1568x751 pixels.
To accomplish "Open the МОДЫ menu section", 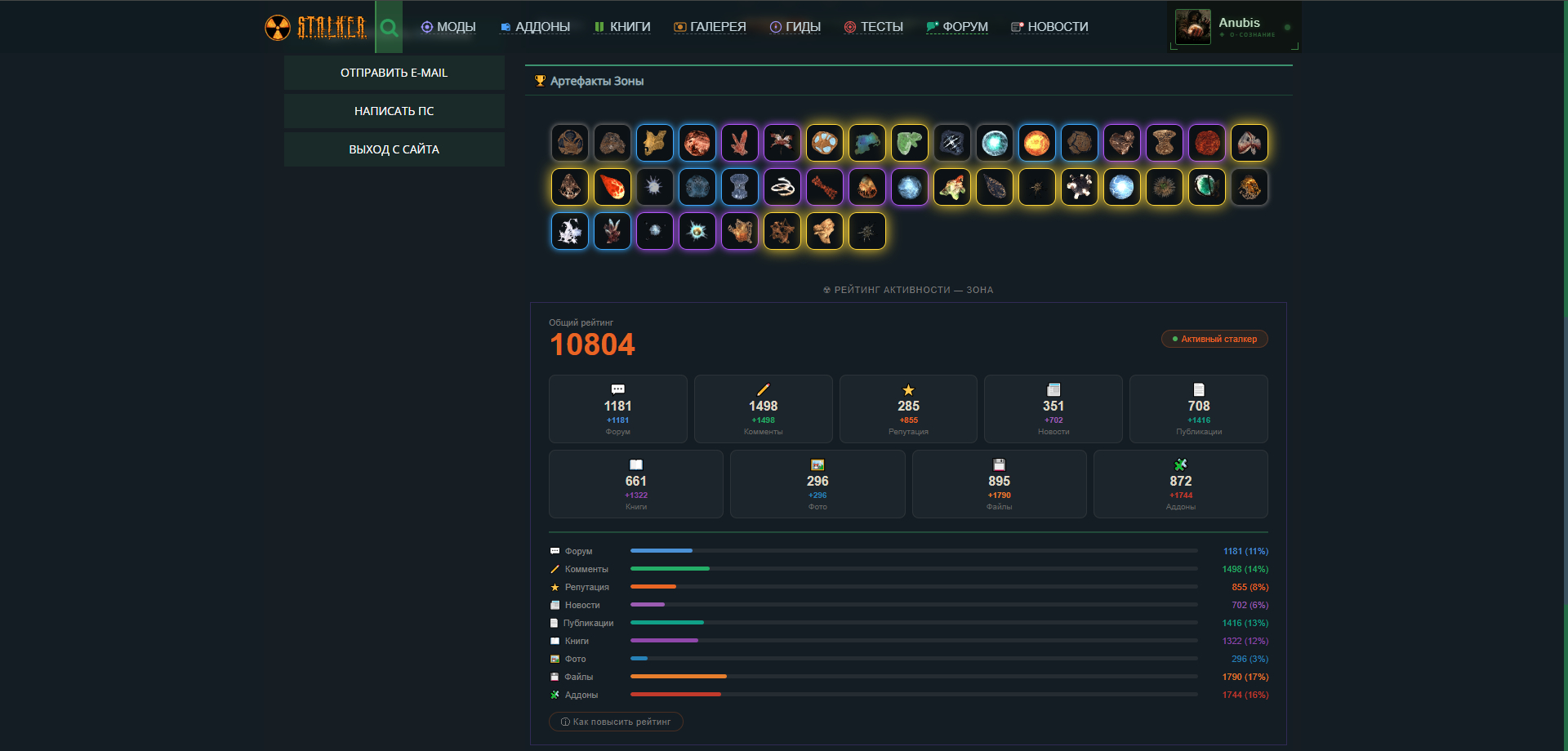I will coord(448,27).
